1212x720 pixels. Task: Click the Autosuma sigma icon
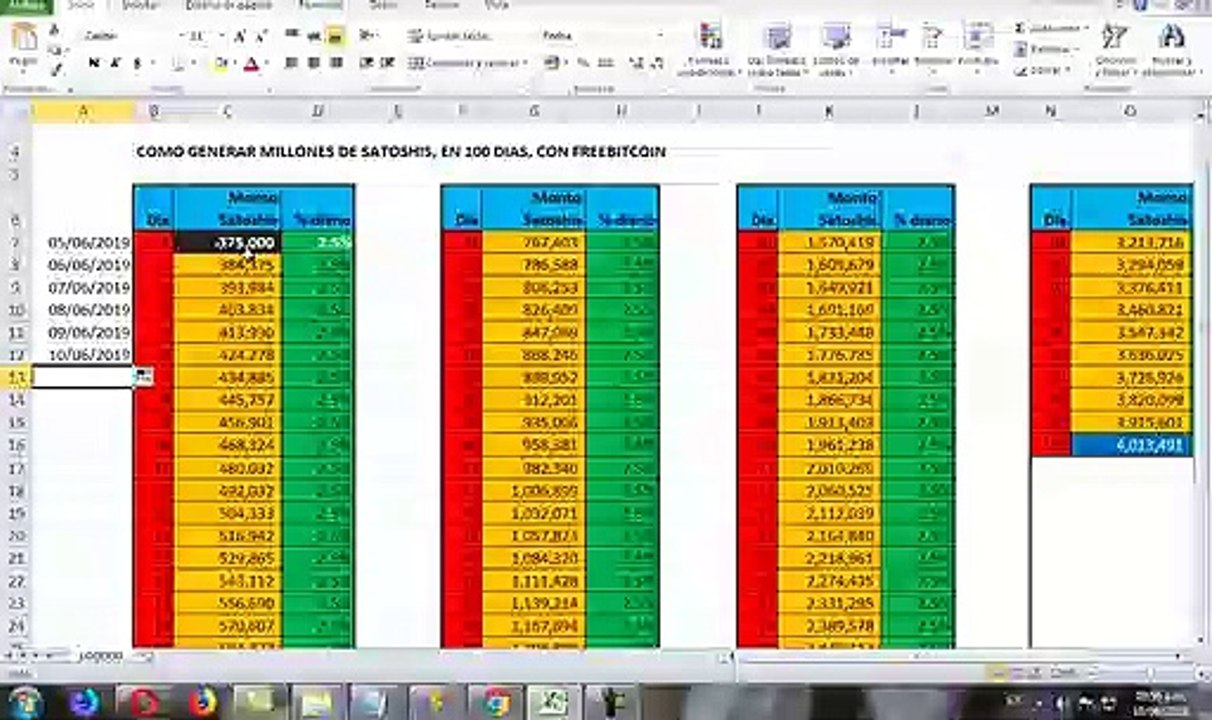click(x=1020, y=28)
